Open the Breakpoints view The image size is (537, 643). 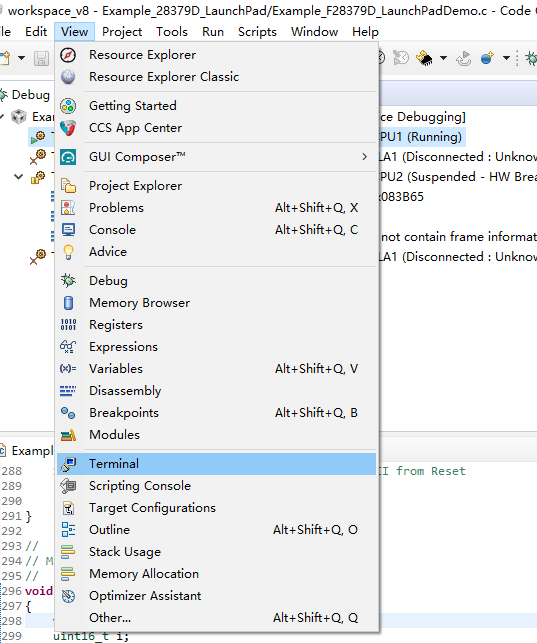[216, 413]
